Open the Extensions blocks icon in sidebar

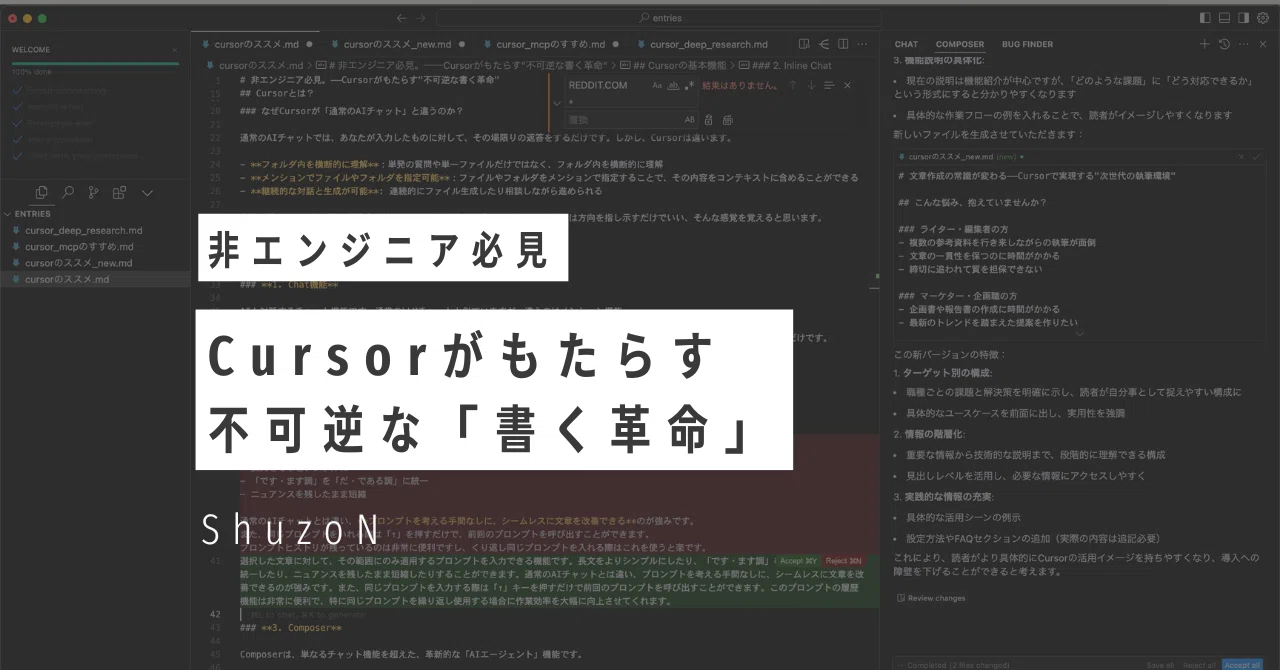coord(120,192)
